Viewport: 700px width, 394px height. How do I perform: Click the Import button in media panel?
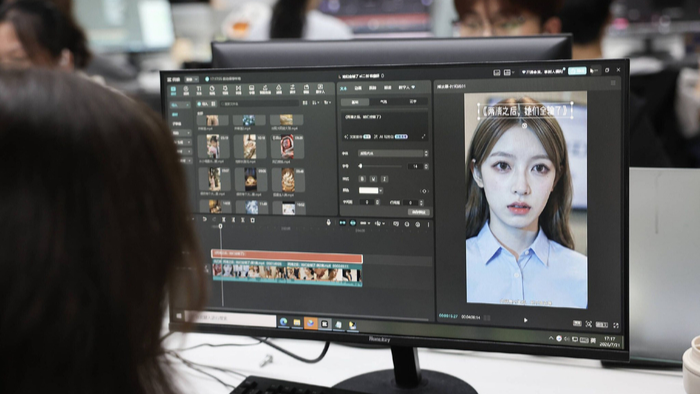click(203, 104)
